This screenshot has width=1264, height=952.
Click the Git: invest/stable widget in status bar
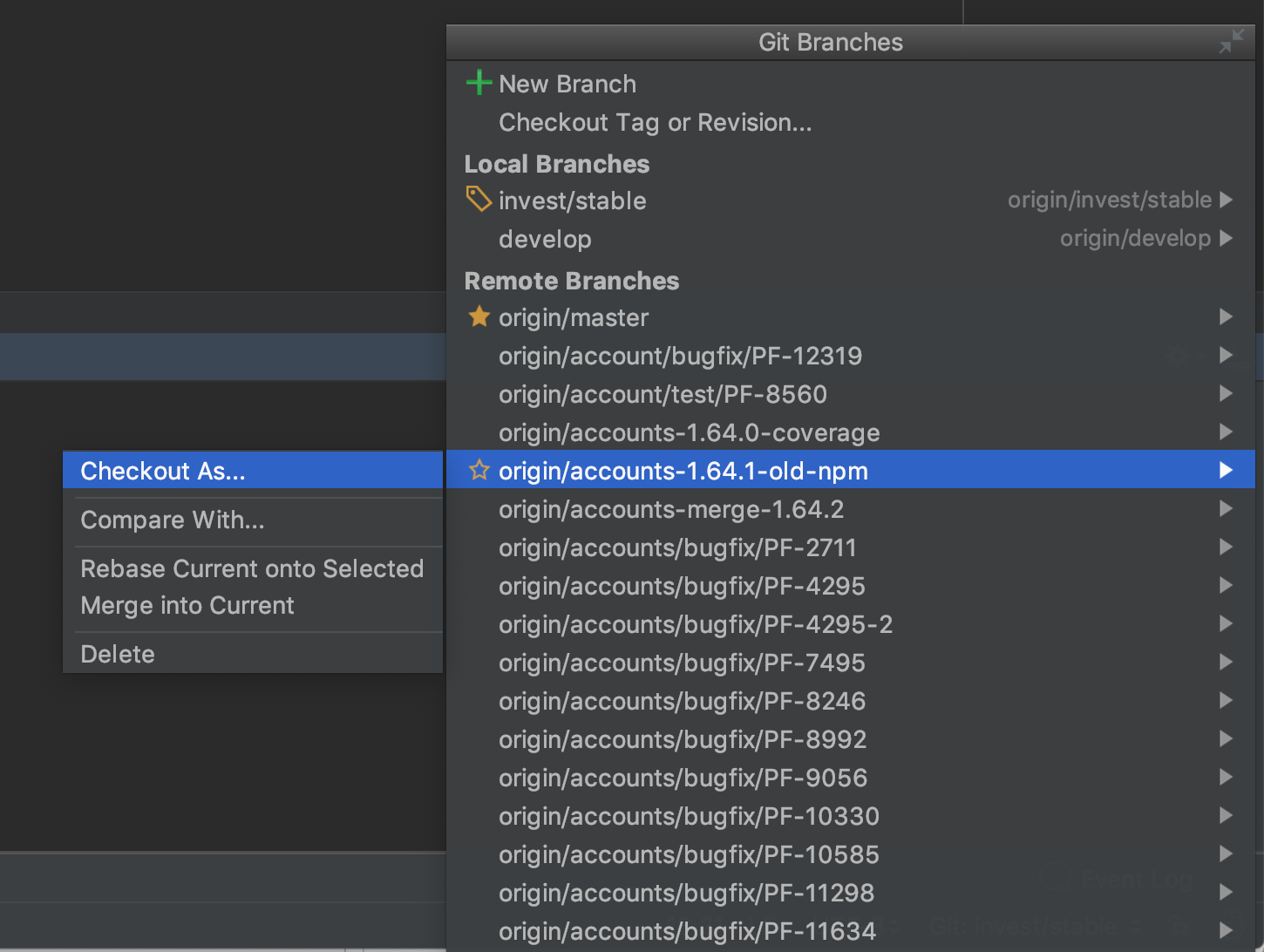tap(1020, 926)
